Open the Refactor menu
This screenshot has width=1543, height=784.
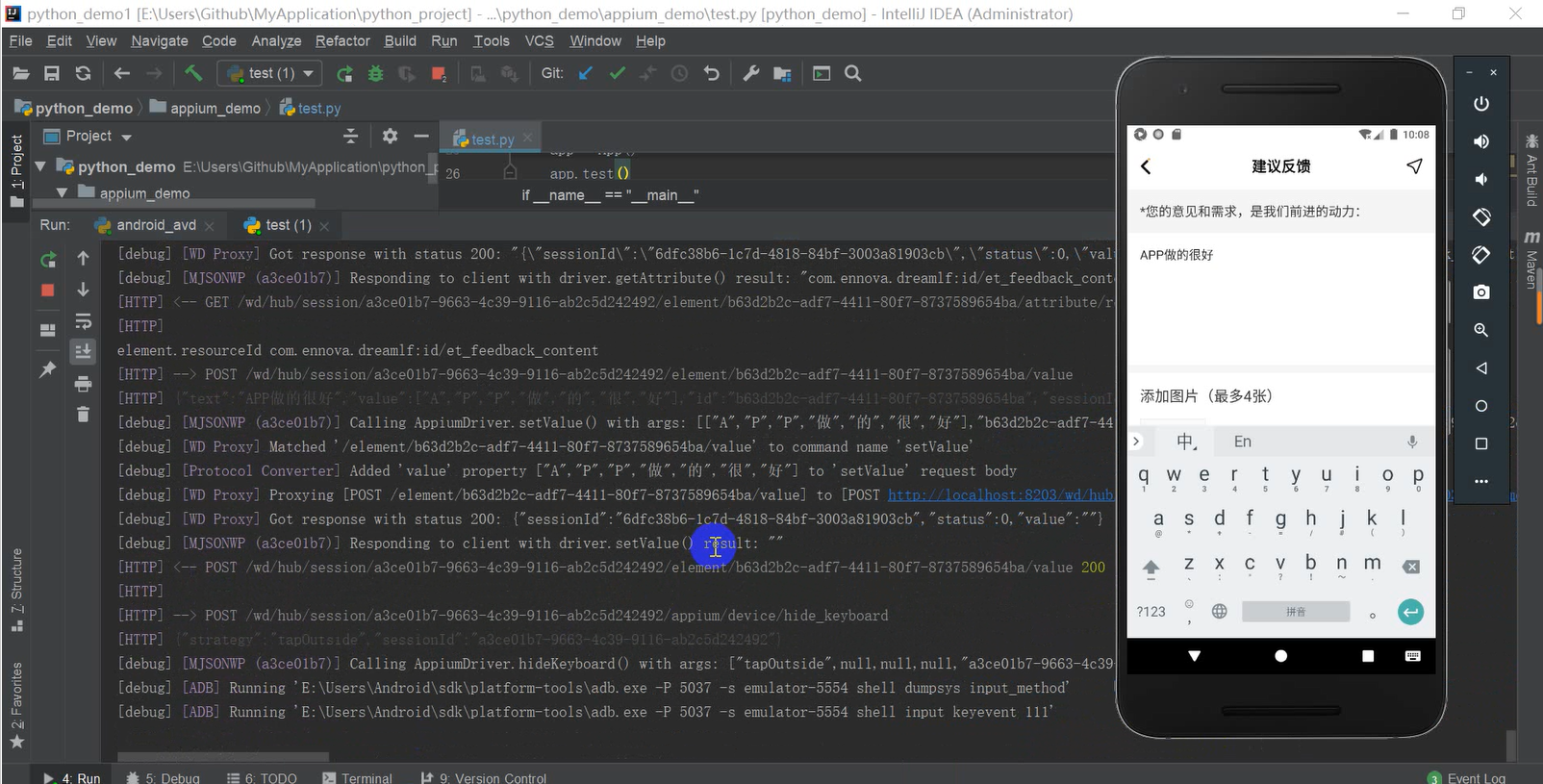coord(342,40)
